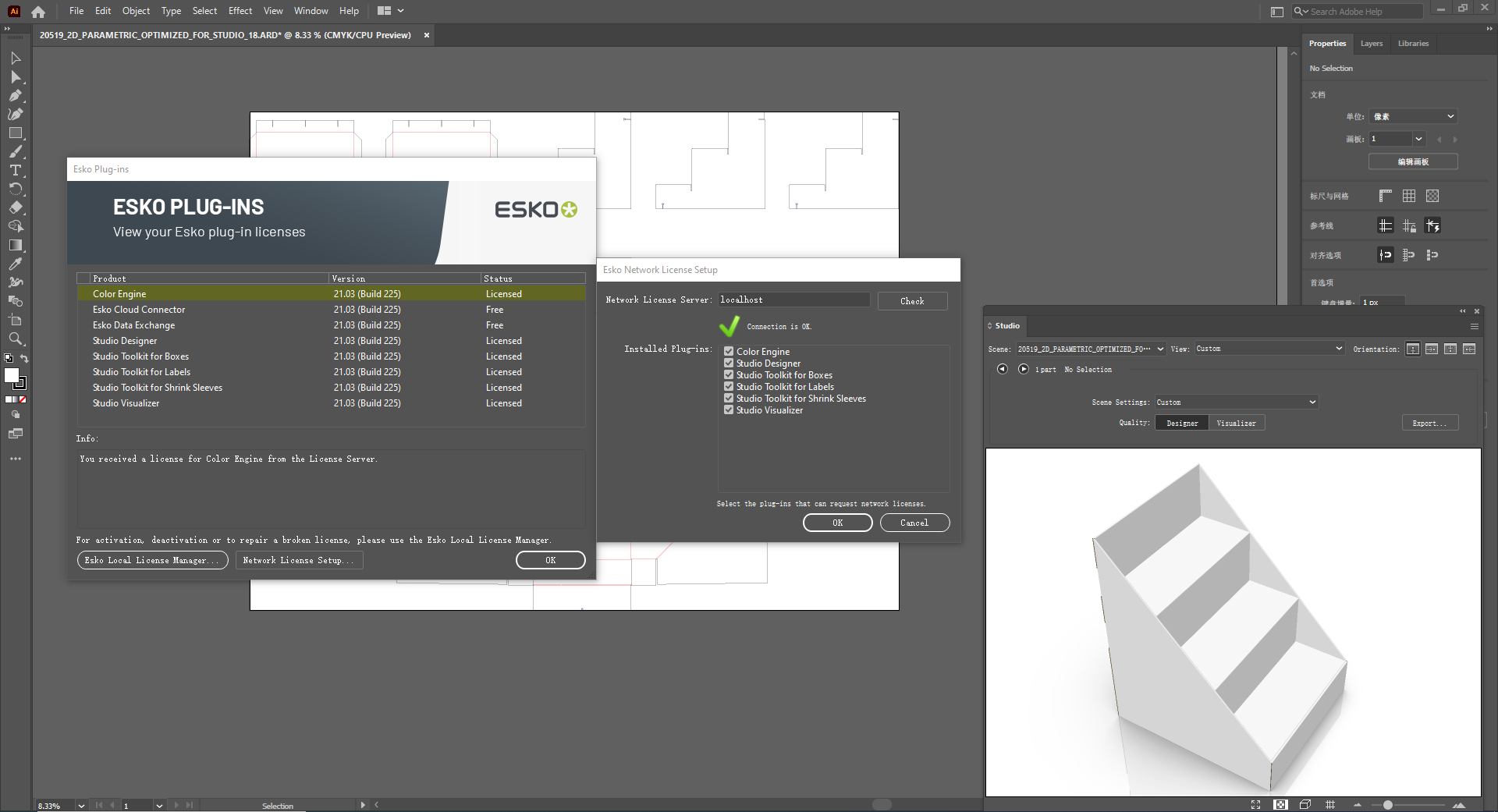
Task: Show transparency grid icon in Properties
Action: (1432, 196)
